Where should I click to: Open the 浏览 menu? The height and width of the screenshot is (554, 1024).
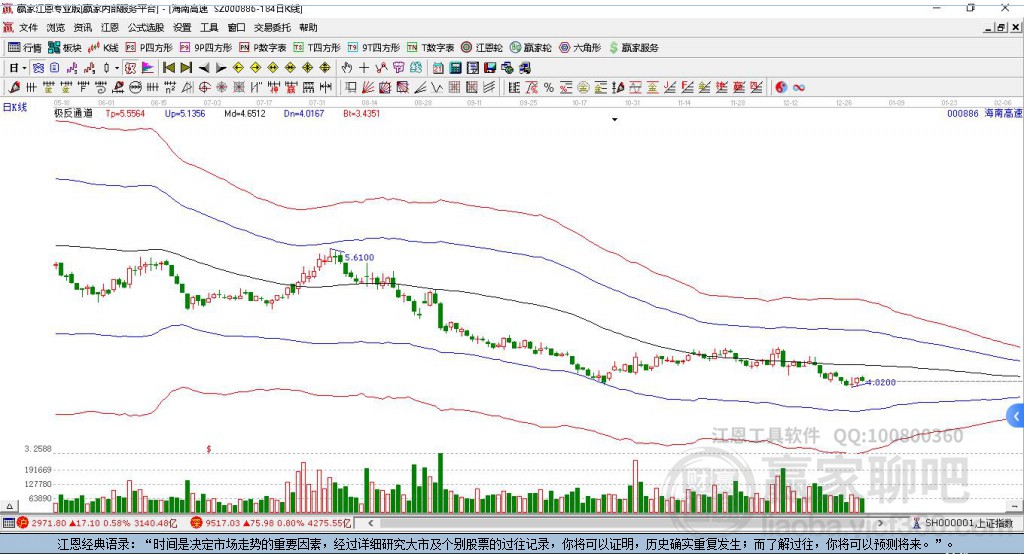(56, 27)
